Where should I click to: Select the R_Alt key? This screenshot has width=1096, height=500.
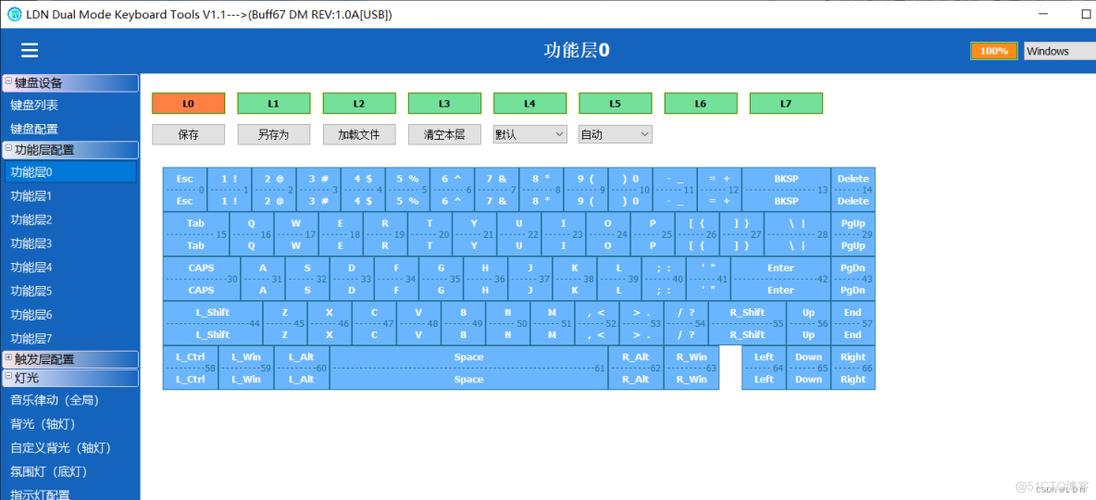636,368
